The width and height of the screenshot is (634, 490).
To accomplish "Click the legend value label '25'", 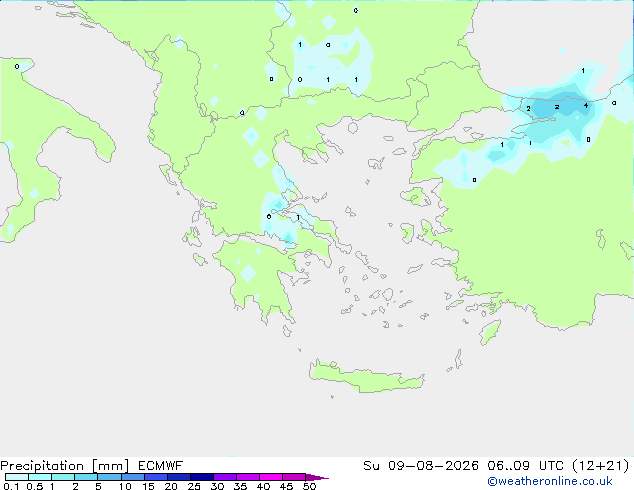I will [x=194, y=486].
